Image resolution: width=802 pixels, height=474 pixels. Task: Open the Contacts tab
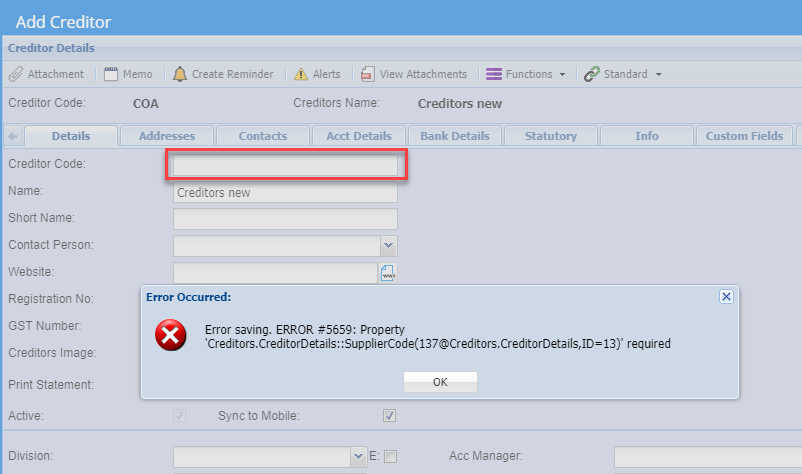[263, 136]
